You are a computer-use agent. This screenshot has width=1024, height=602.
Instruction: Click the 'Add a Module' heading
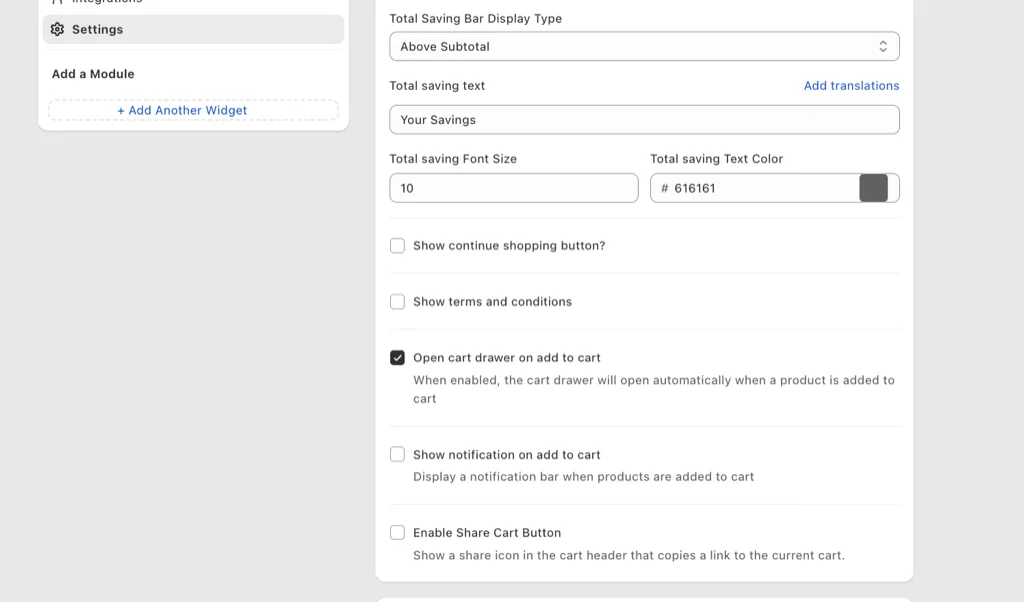(x=93, y=74)
